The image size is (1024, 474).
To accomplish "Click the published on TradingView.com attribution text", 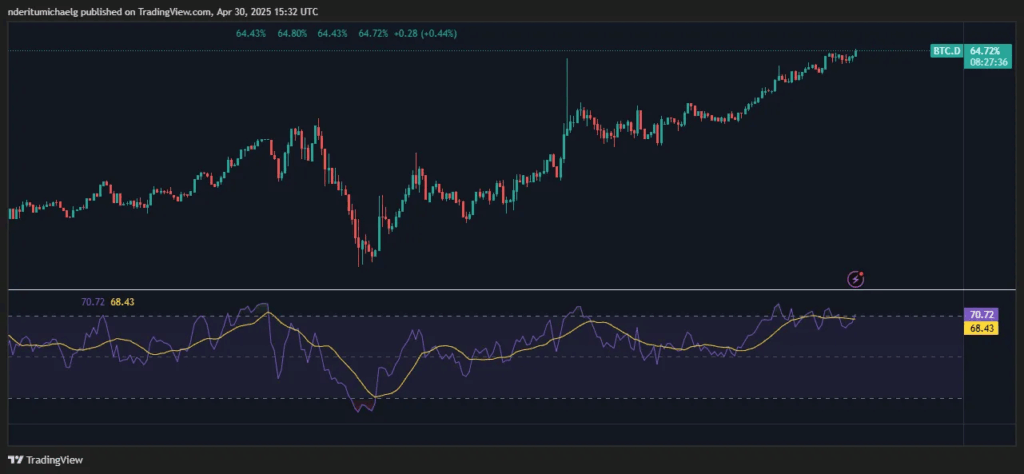I will 163,12.
